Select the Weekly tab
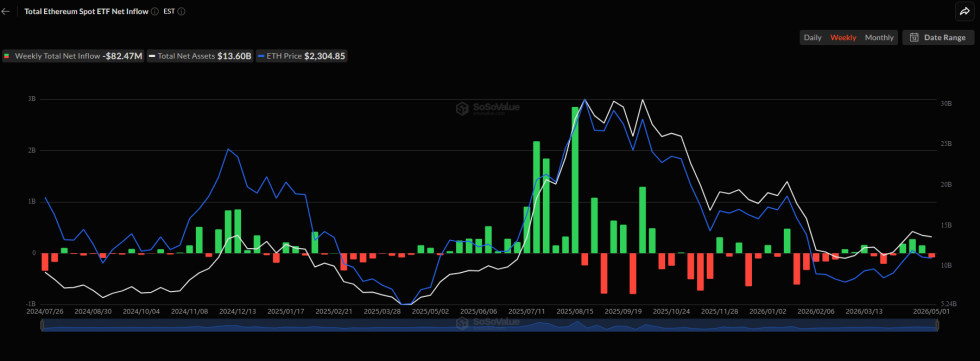 [x=843, y=37]
